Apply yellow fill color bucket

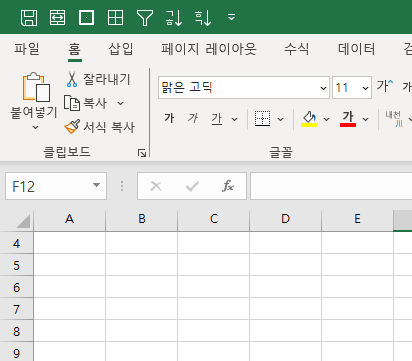pos(309,119)
